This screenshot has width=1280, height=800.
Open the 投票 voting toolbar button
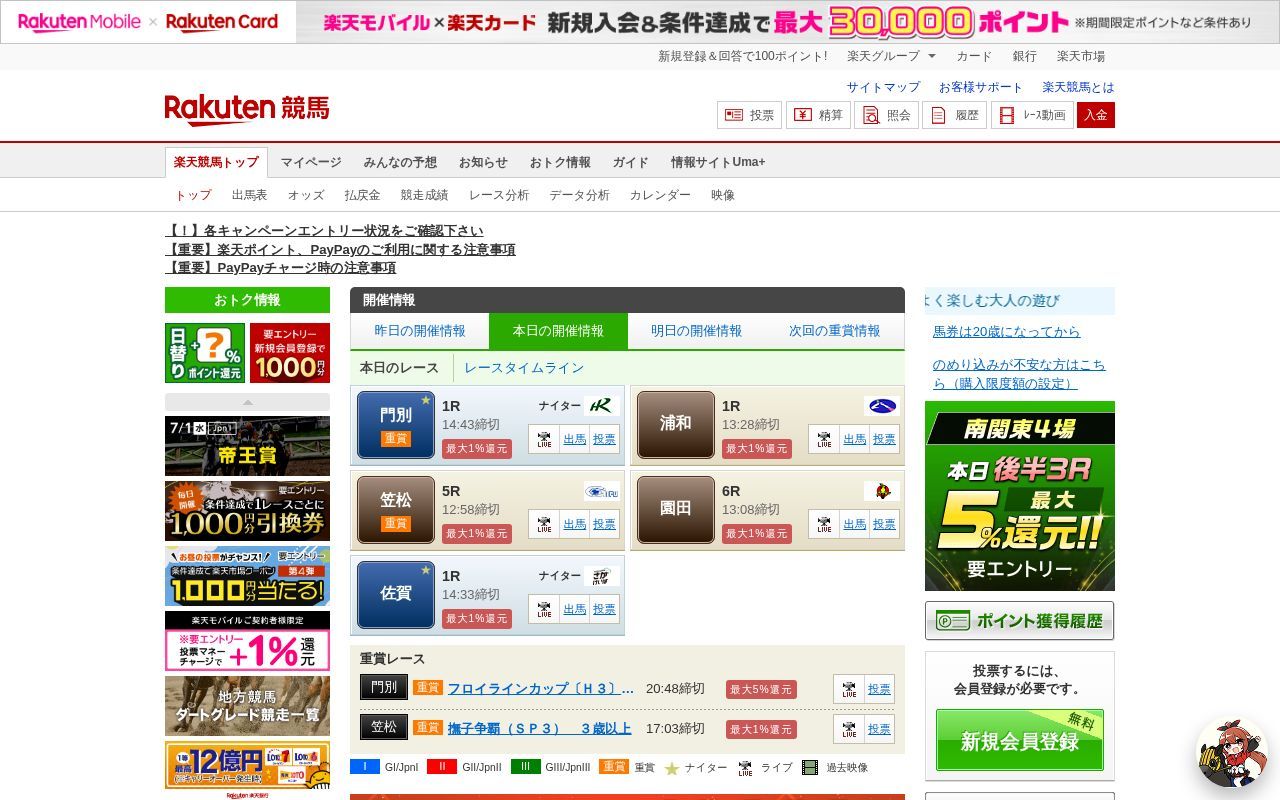pos(749,115)
